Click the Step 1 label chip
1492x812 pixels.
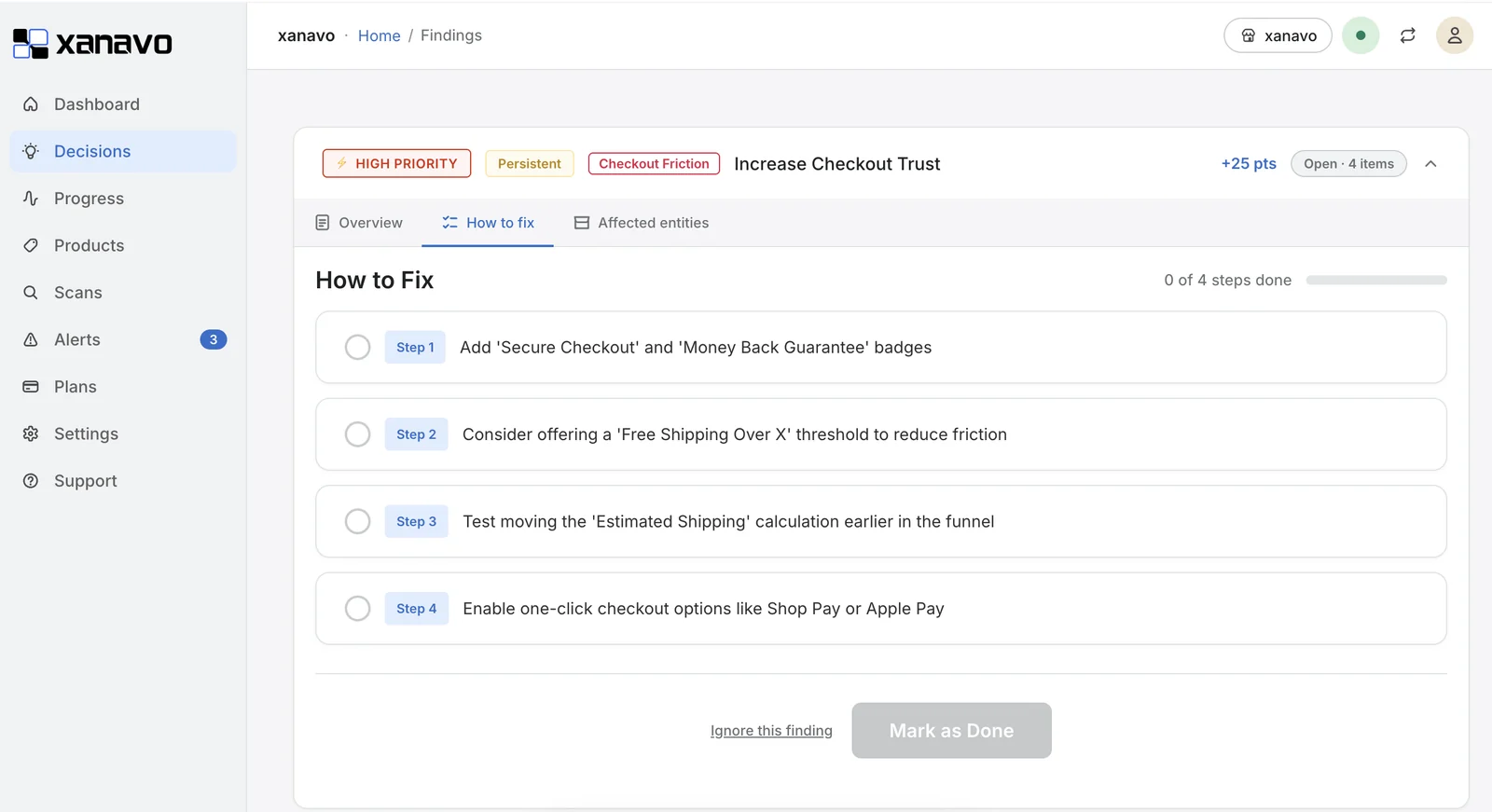point(415,347)
